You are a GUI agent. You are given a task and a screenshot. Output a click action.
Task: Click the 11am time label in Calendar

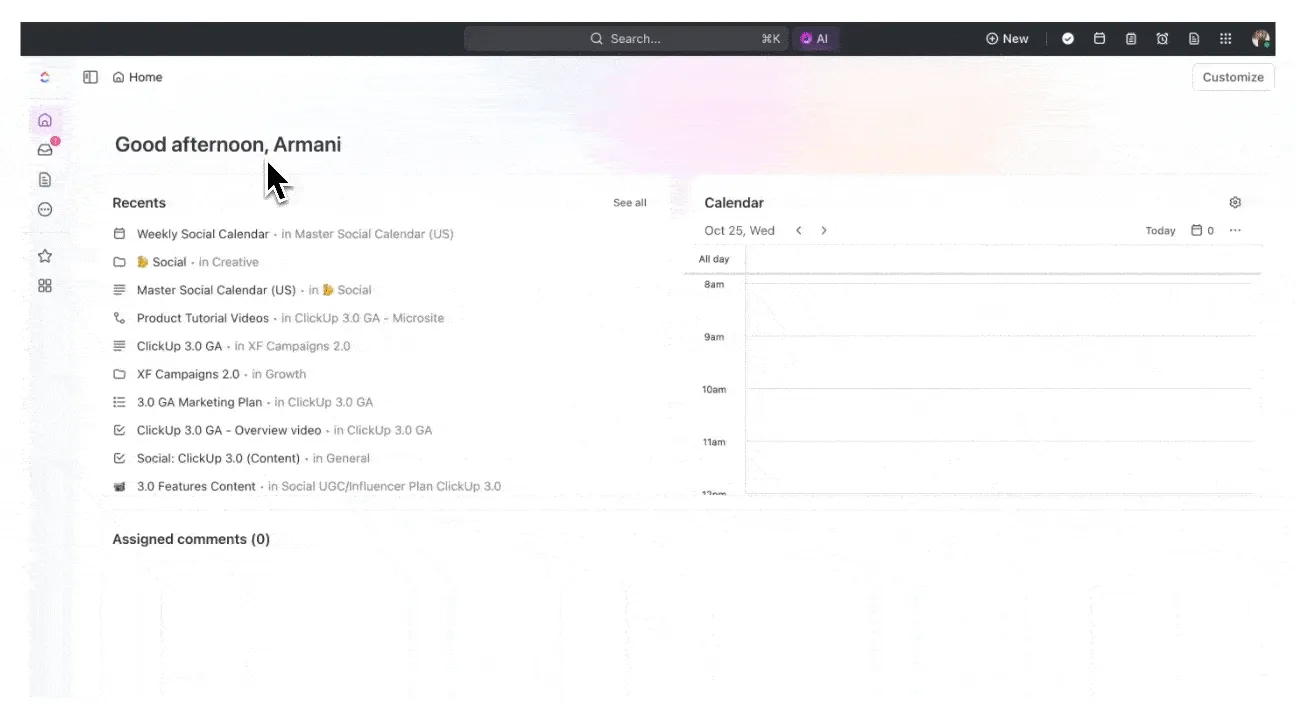point(714,442)
